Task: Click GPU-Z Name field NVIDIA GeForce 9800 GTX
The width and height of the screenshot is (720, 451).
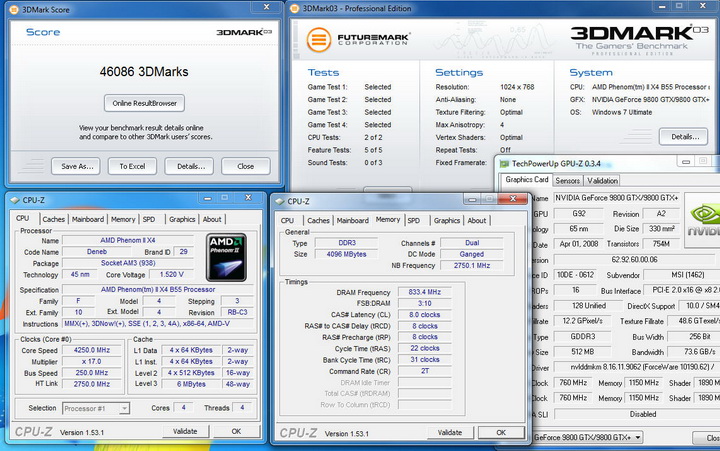Action: pyautogui.click(x=617, y=198)
